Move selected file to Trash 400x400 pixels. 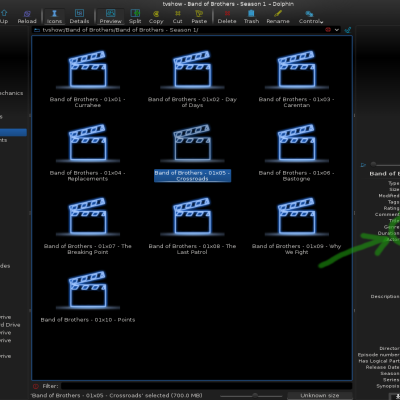[x=251, y=17]
